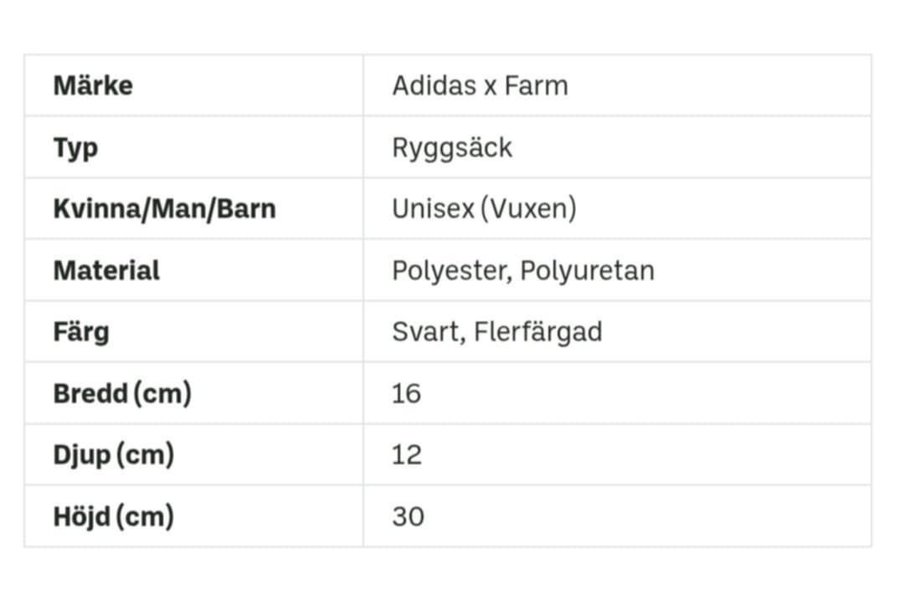The height and width of the screenshot is (599, 900).
Task: Select the width value 16
Action: pyautogui.click(x=407, y=394)
